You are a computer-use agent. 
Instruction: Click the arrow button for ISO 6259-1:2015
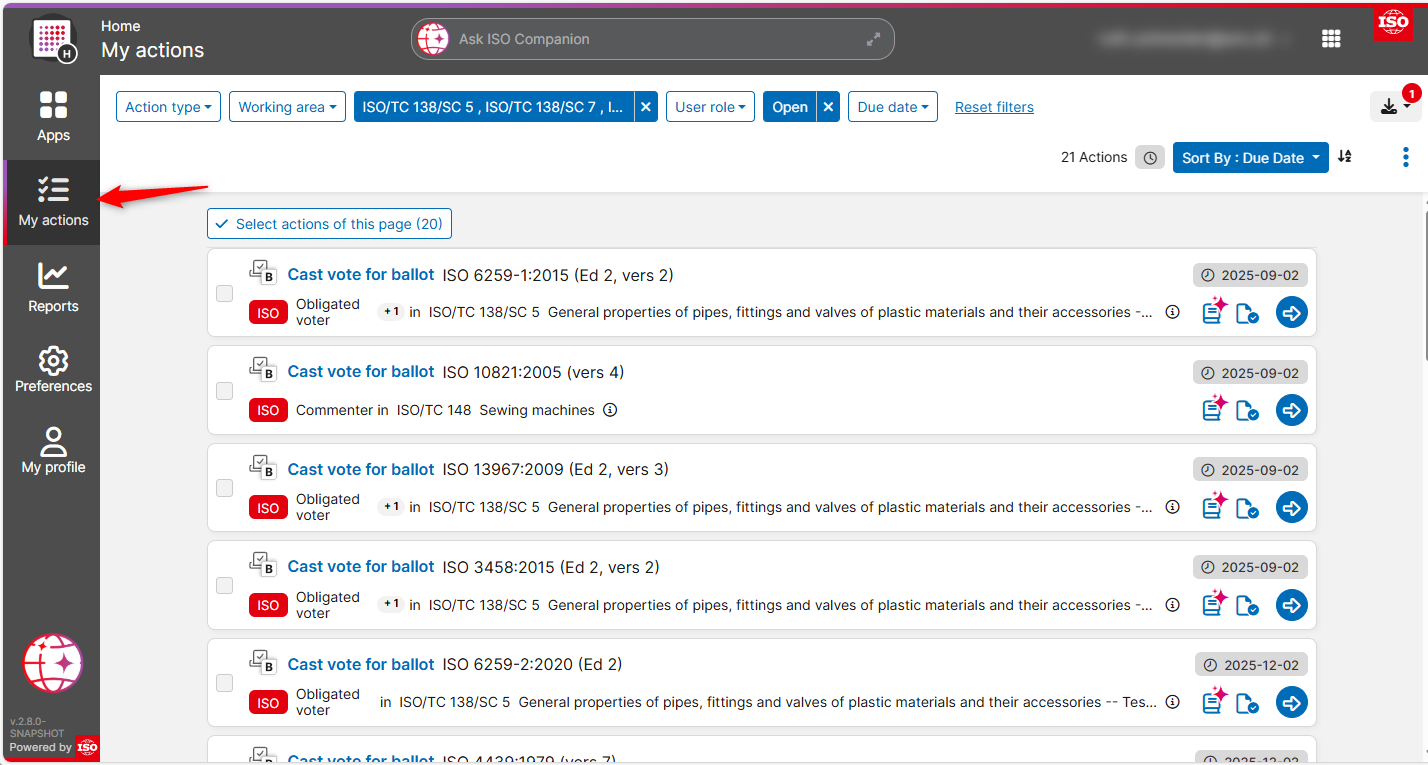[1292, 313]
